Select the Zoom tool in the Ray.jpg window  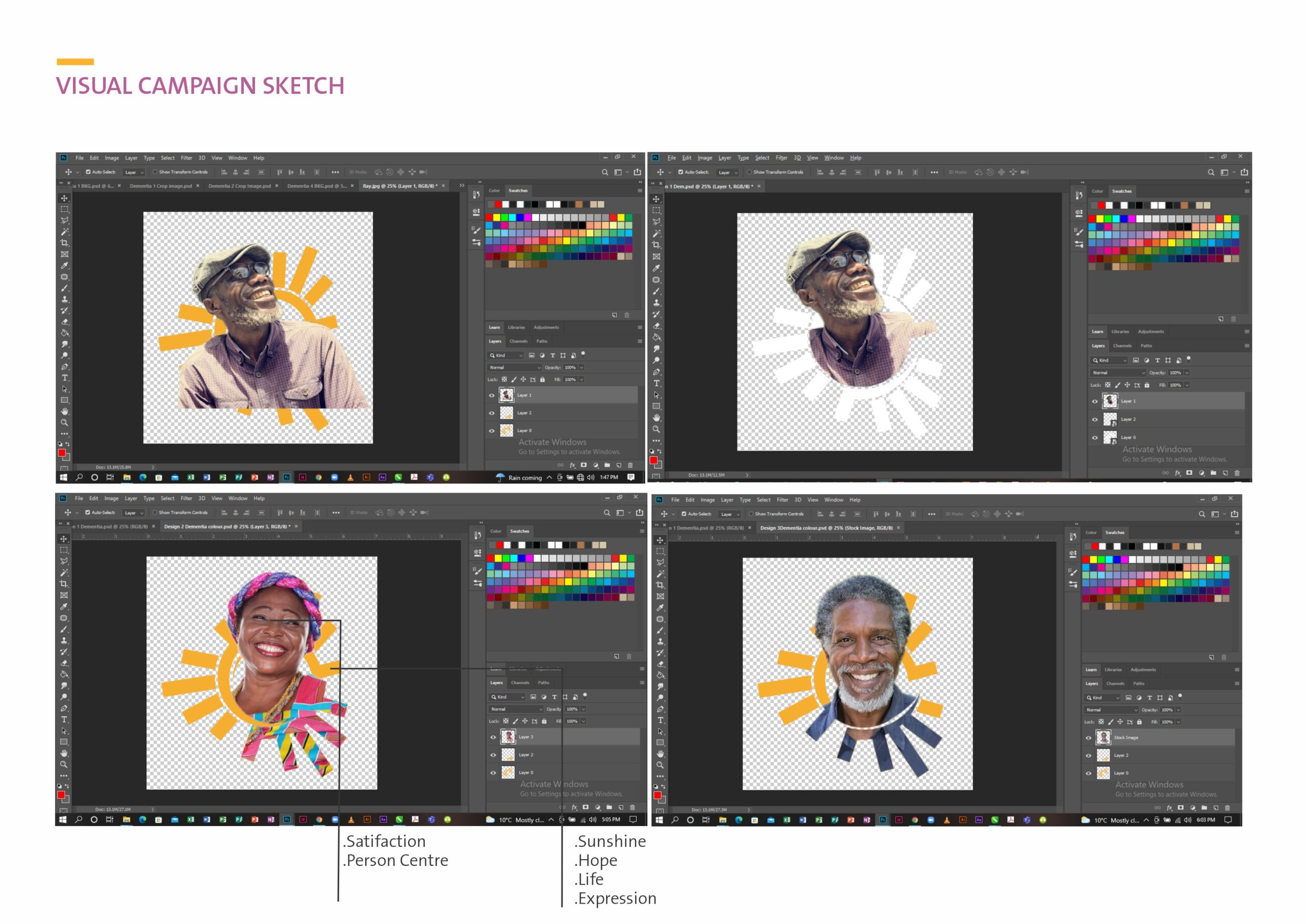(x=64, y=423)
